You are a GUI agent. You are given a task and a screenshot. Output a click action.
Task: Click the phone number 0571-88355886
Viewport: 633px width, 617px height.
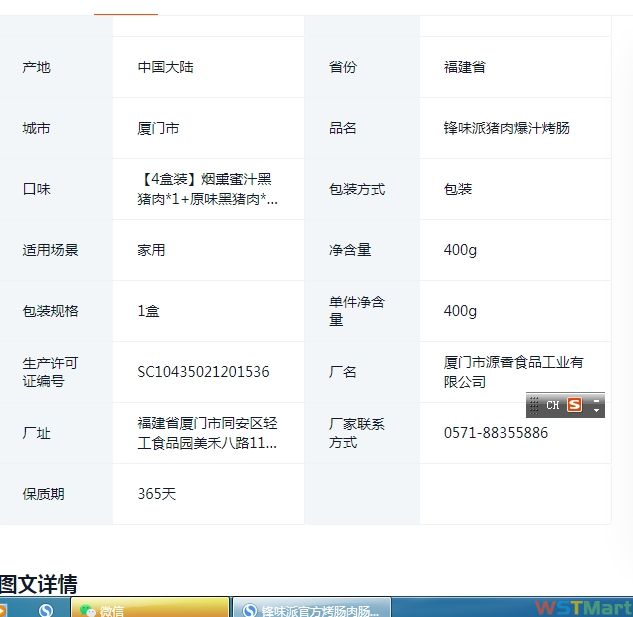495,433
